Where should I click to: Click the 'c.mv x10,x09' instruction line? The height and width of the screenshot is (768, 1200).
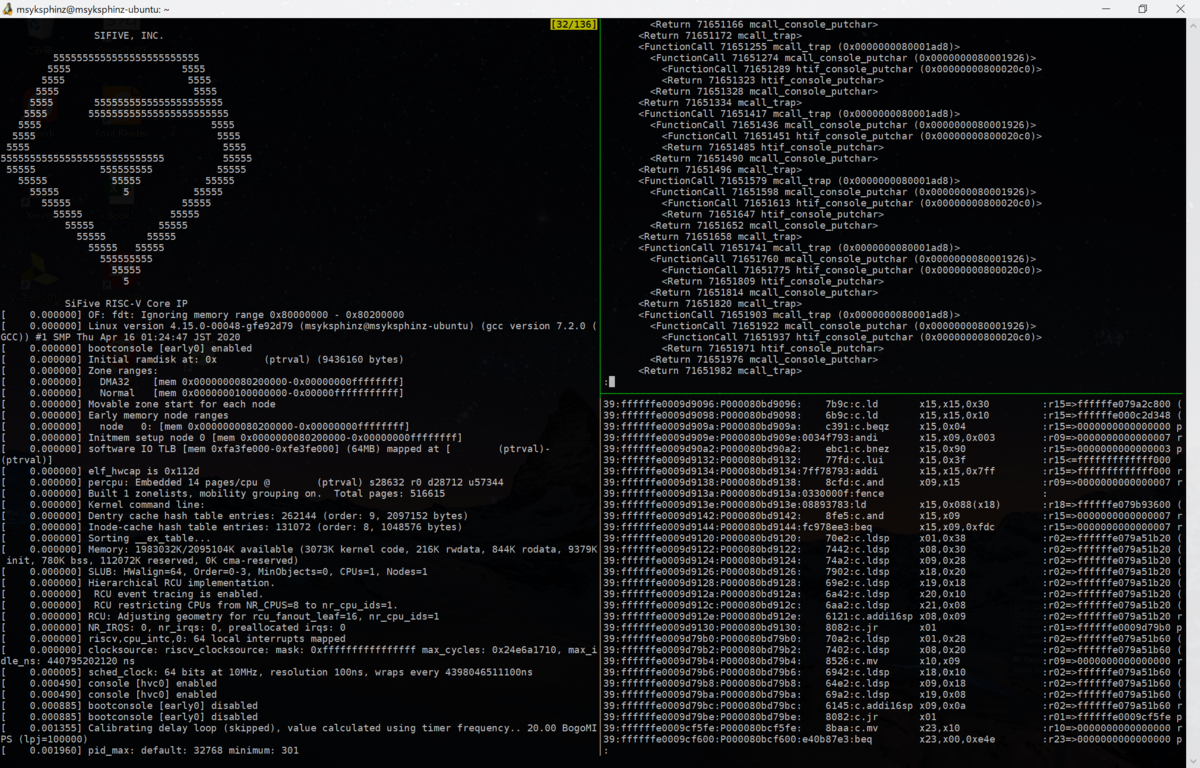point(891,661)
